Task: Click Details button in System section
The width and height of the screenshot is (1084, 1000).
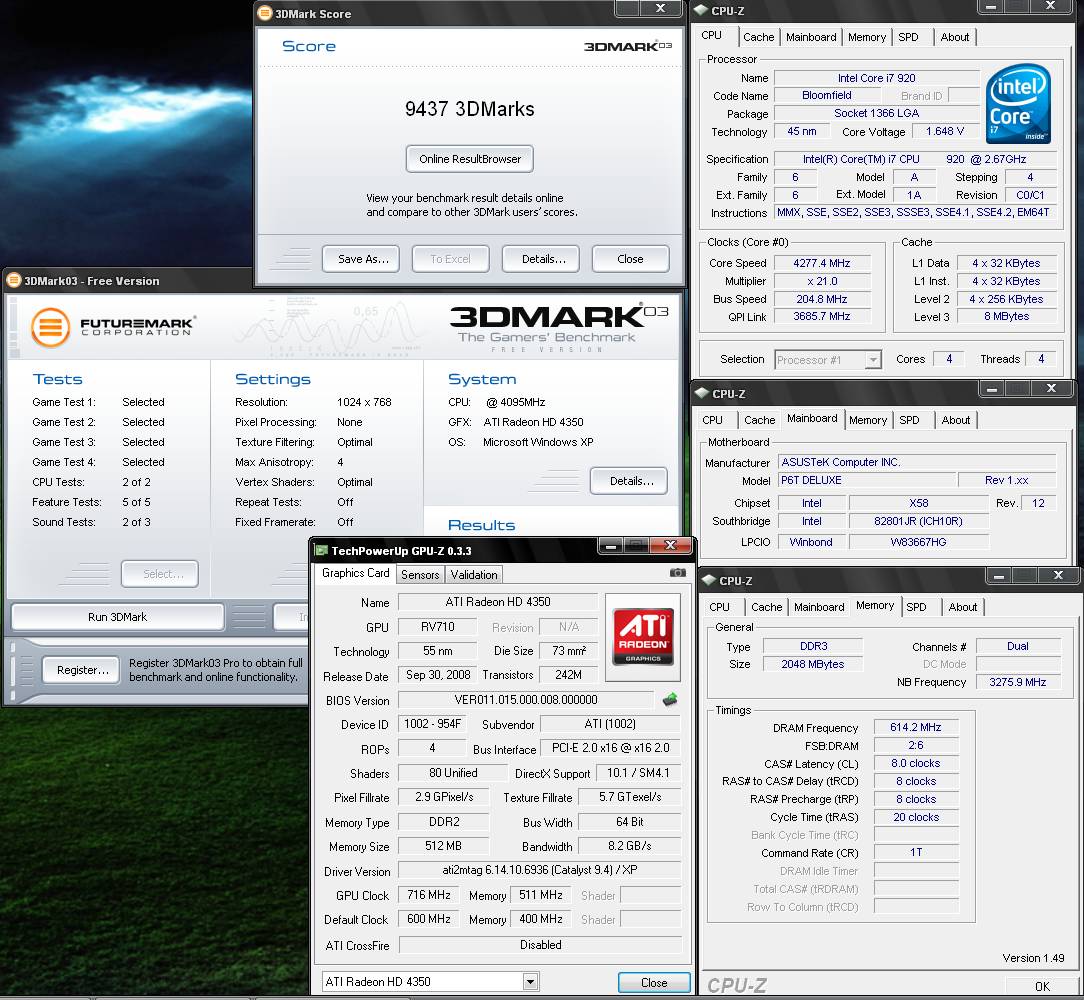Action: [628, 481]
